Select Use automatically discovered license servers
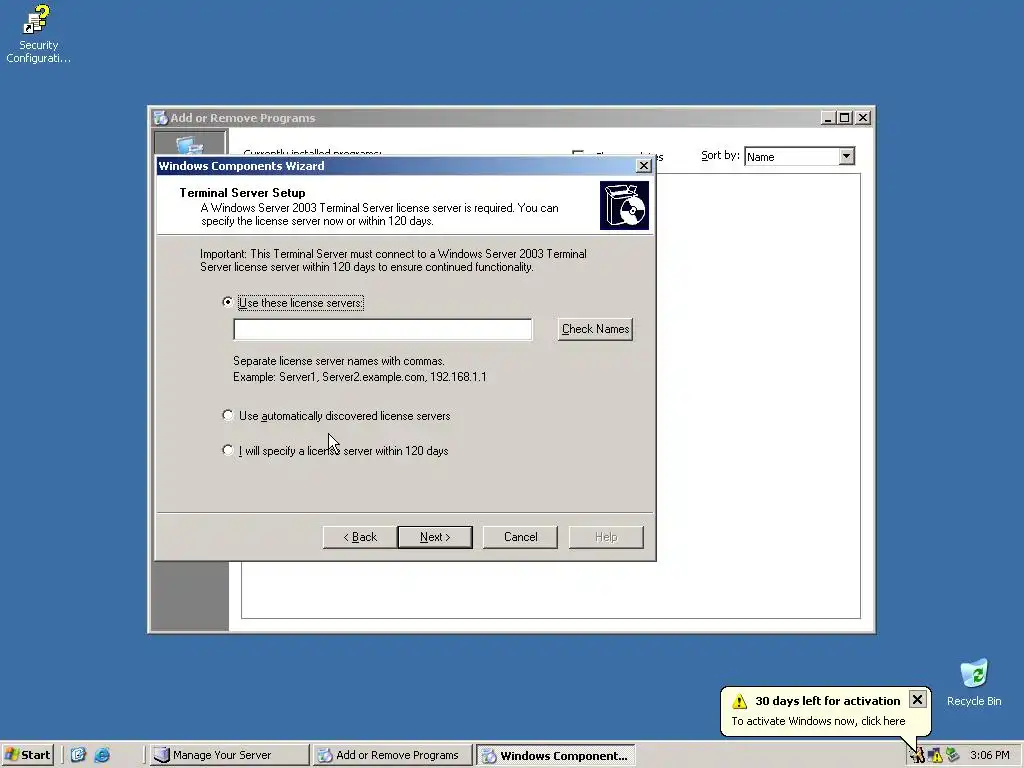The image size is (1024, 768). point(228,415)
